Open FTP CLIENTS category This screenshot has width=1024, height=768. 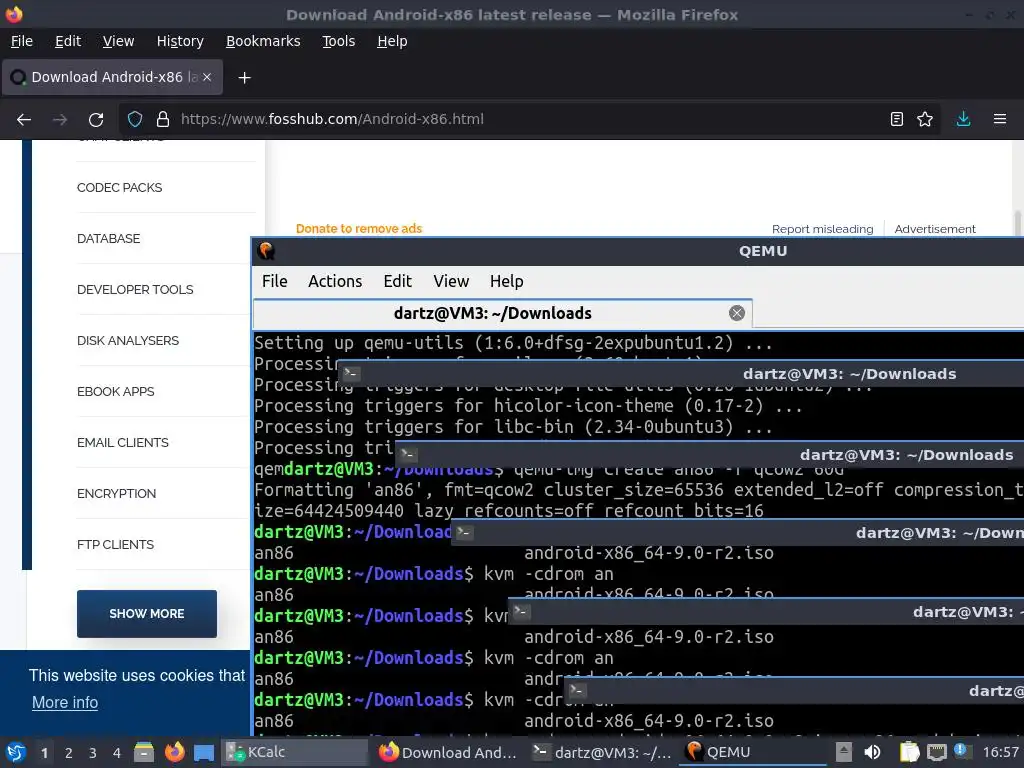[x=116, y=545]
